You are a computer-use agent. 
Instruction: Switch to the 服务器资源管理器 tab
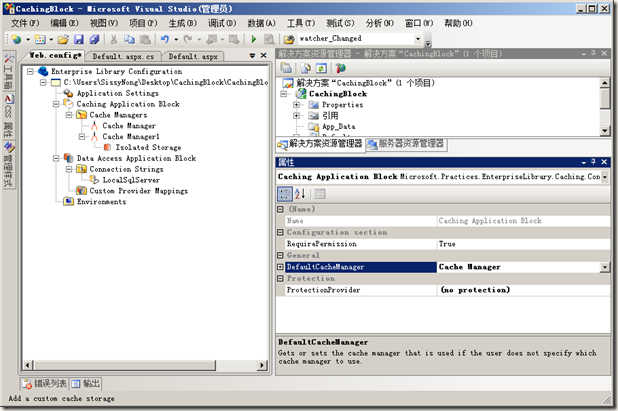tap(407, 144)
